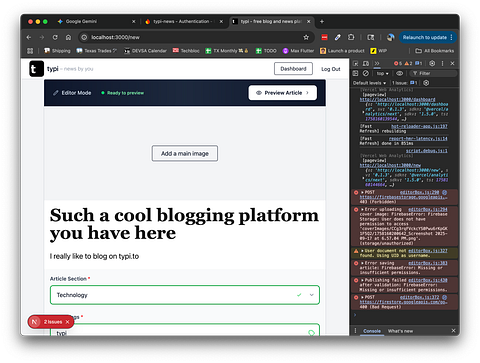Focus the console Filter input field
The width and height of the screenshot is (480, 363).
coord(433,73)
